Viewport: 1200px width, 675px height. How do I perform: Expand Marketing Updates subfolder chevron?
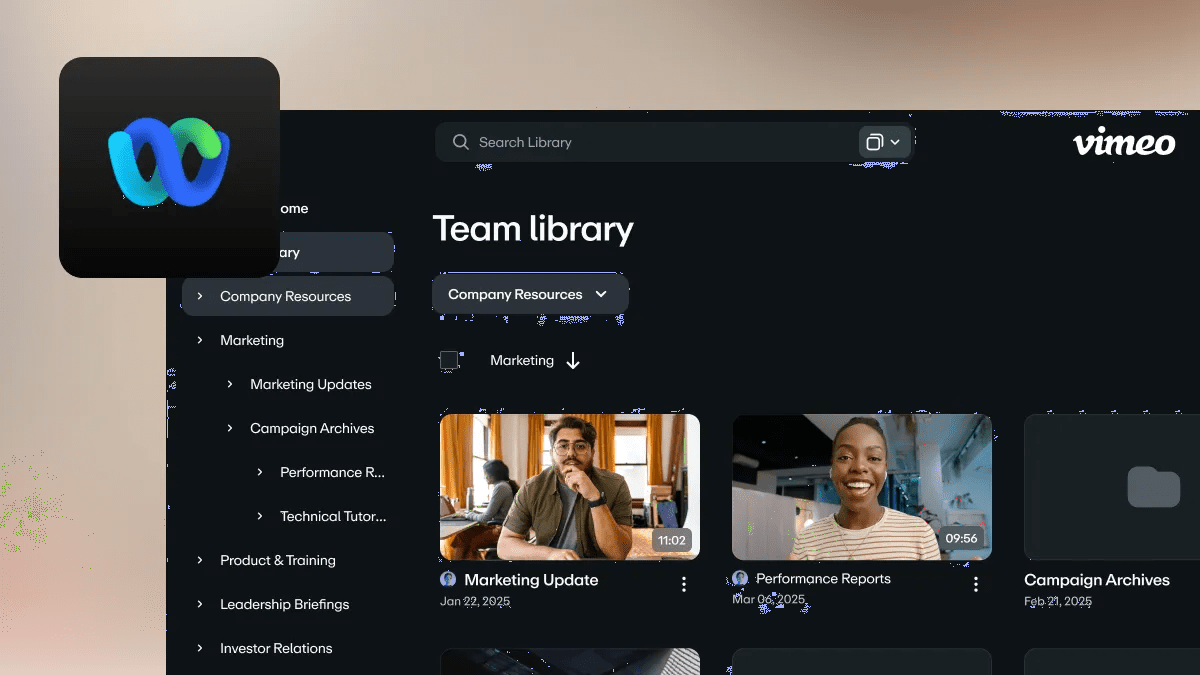coord(230,384)
